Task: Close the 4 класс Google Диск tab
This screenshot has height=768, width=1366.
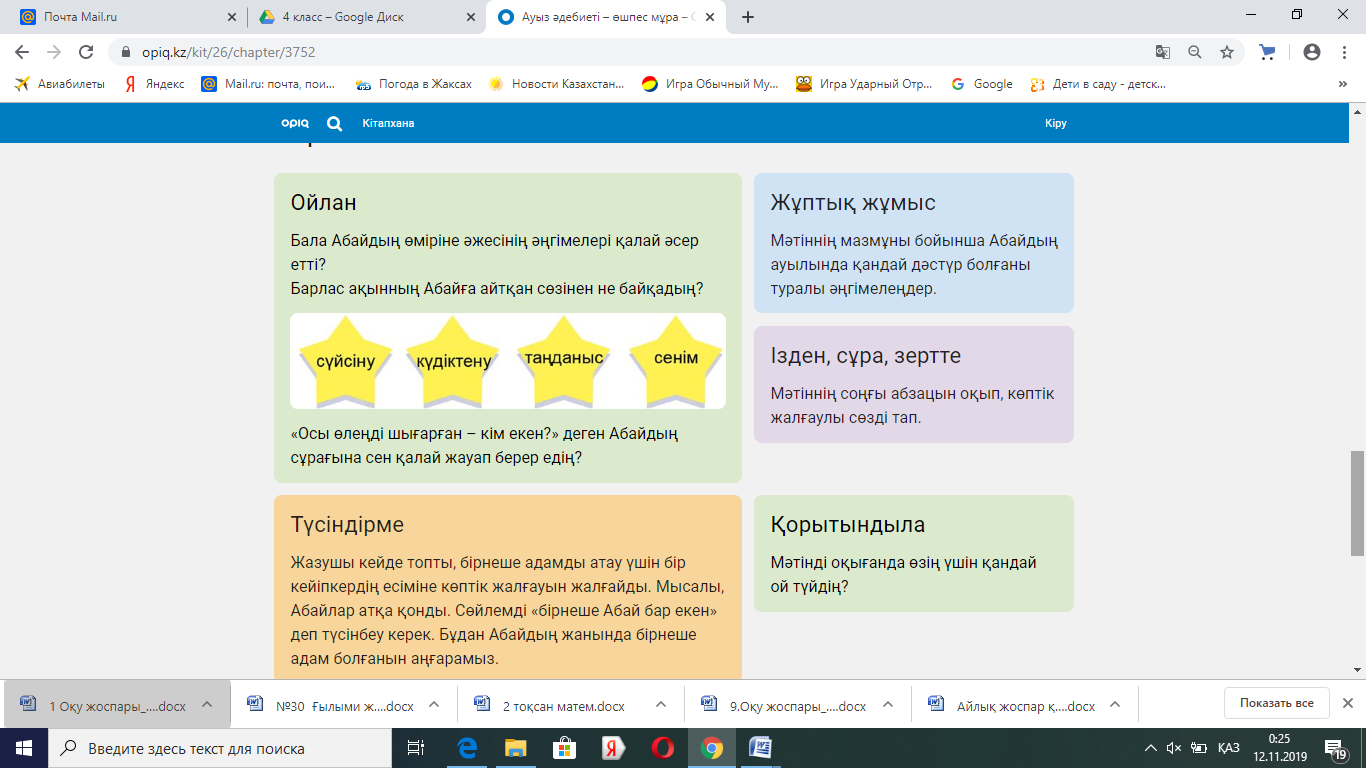Action: [x=470, y=17]
